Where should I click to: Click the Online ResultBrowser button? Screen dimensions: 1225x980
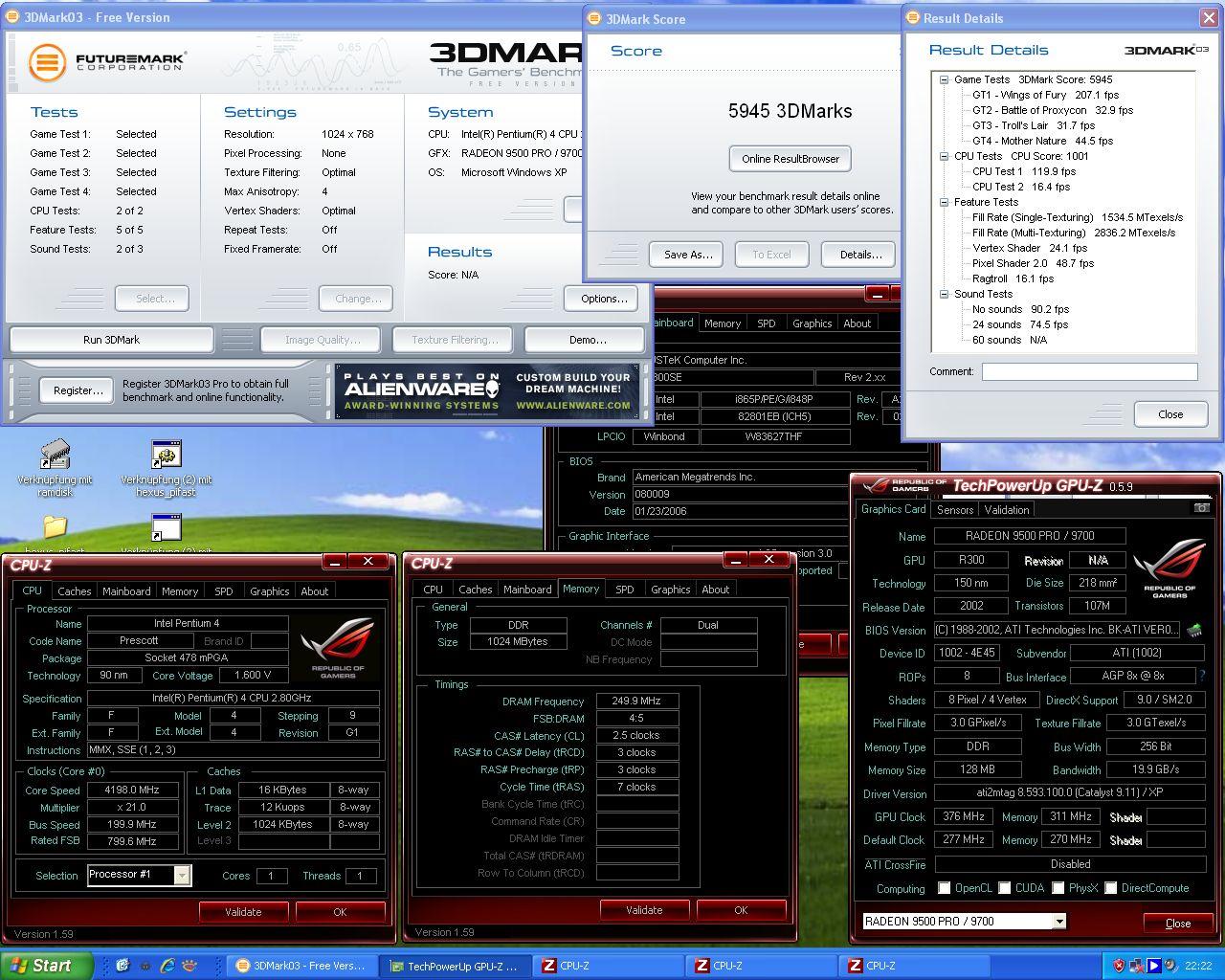click(x=791, y=159)
